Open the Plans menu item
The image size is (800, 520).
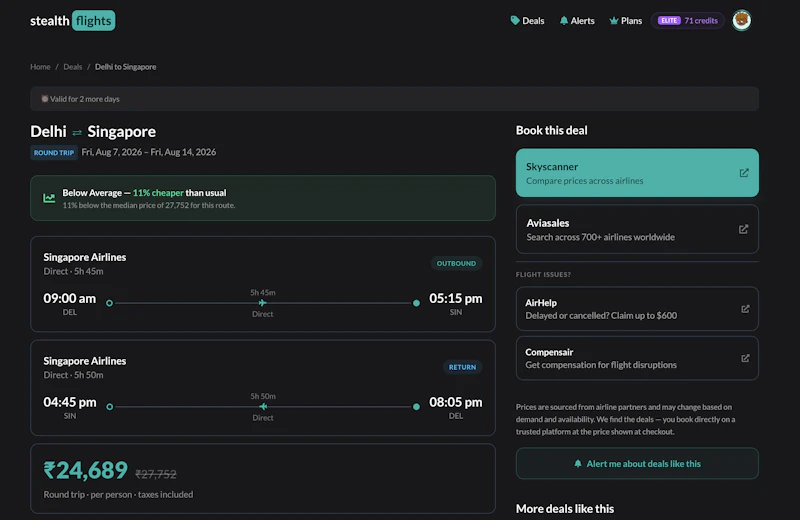[x=626, y=21]
